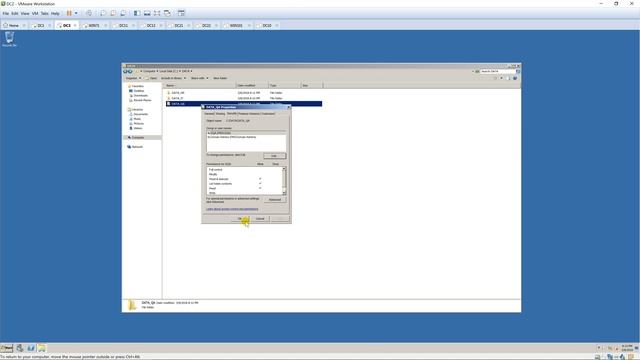Click Send Ctrl+Alt+Del toolbar icon

[89, 13]
